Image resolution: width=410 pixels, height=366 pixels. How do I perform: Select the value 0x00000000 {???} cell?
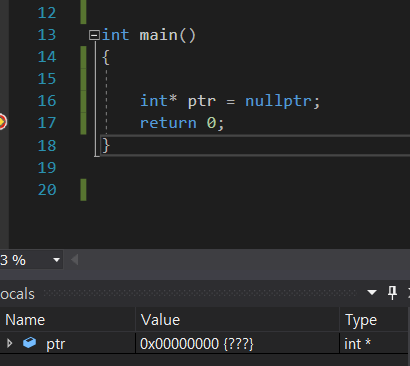coord(237,343)
